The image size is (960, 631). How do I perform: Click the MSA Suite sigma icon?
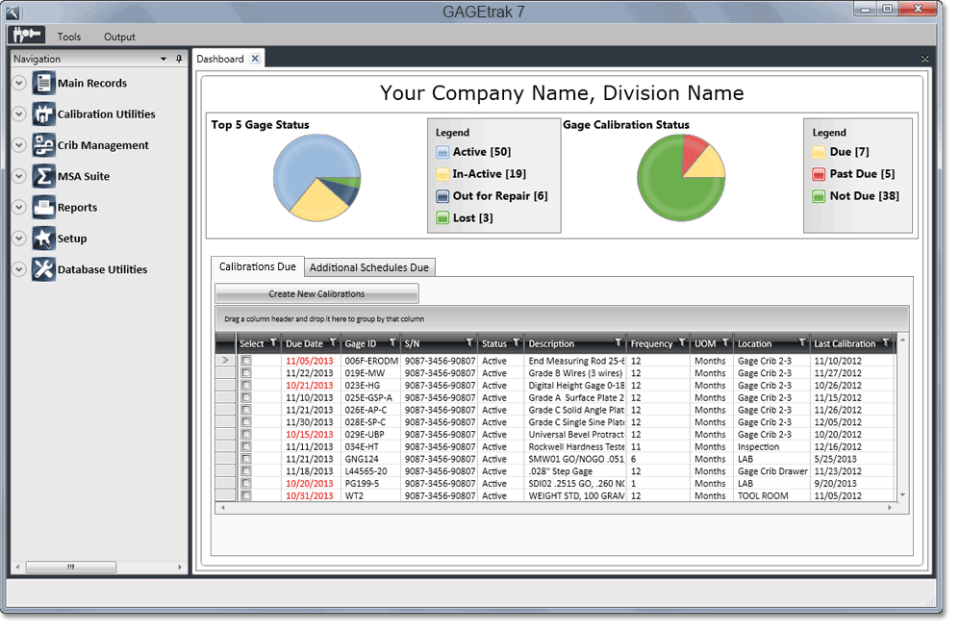44,176
